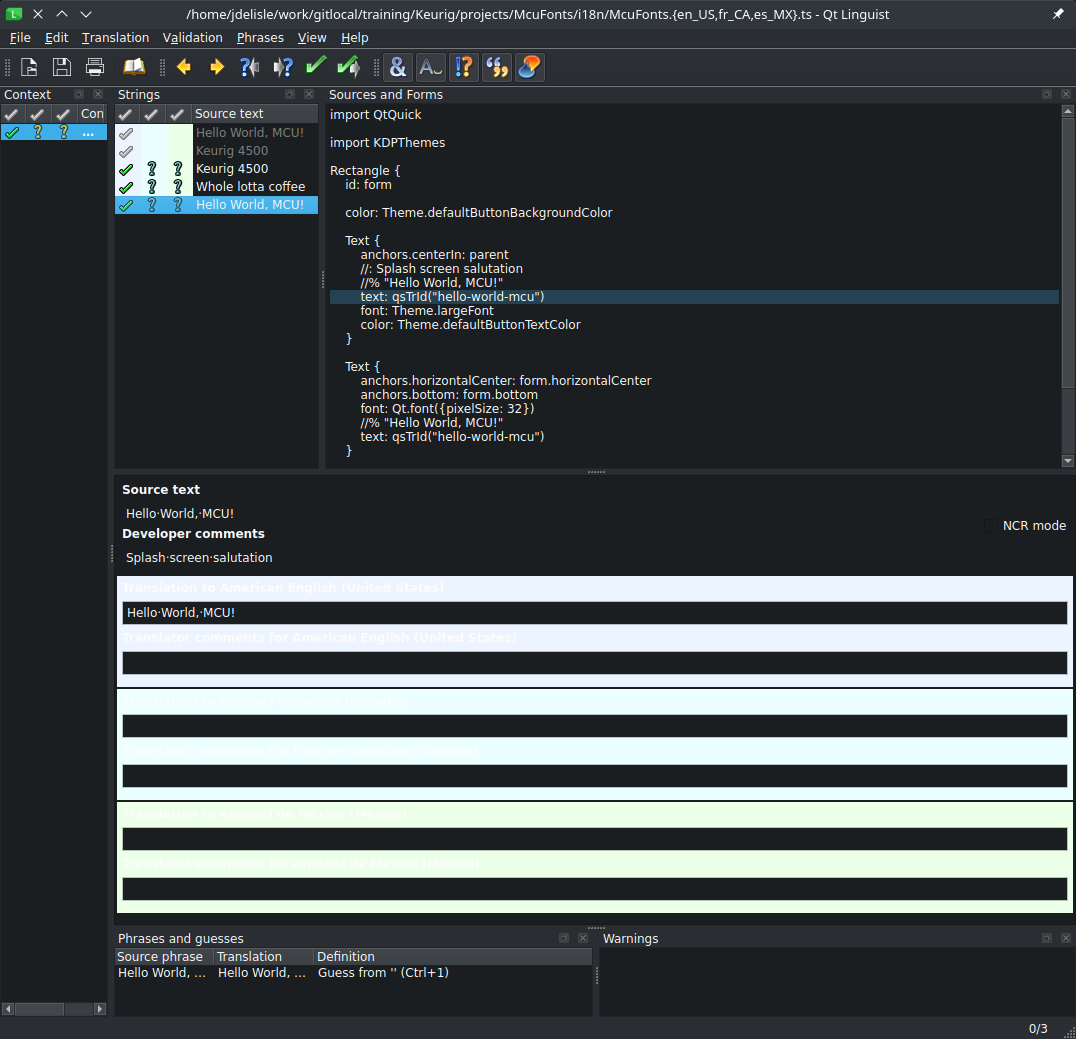Go to next string with right arrow
The image size is (1076, 1039).
coord(216,67)
